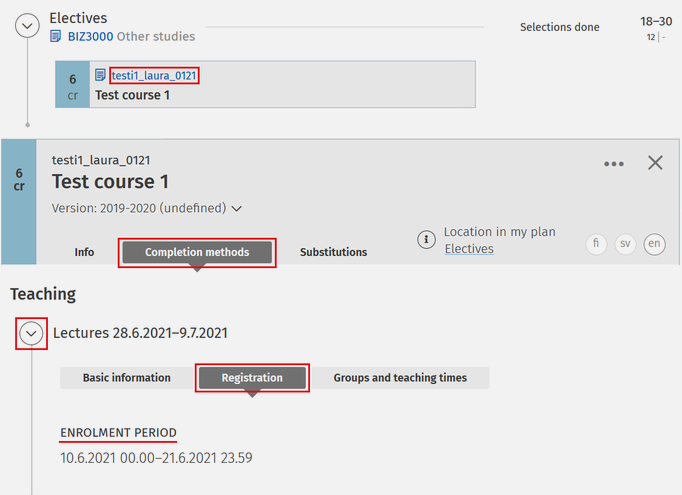Follow the Electives location link
Screen dimensions: 682x495
coord(469,249)
